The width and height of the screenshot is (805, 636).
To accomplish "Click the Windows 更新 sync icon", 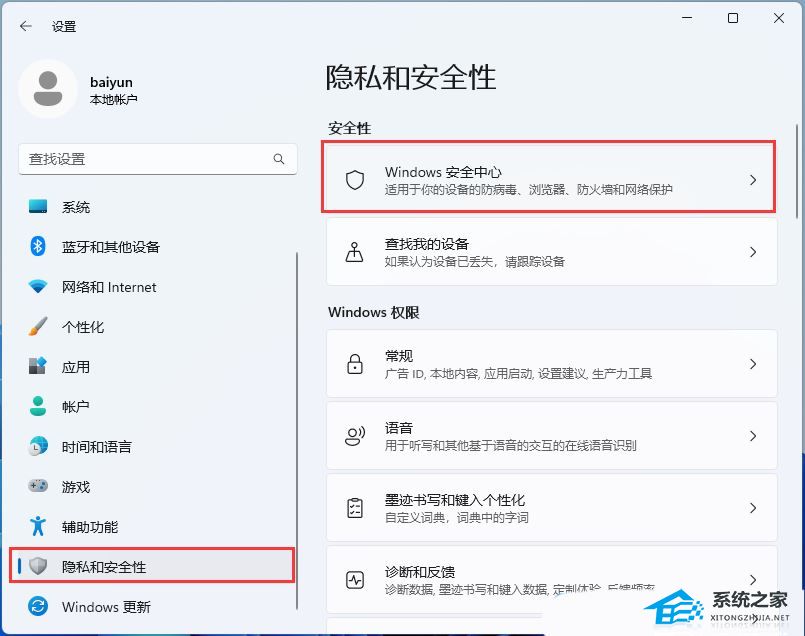I will click(x=38, y=607).
